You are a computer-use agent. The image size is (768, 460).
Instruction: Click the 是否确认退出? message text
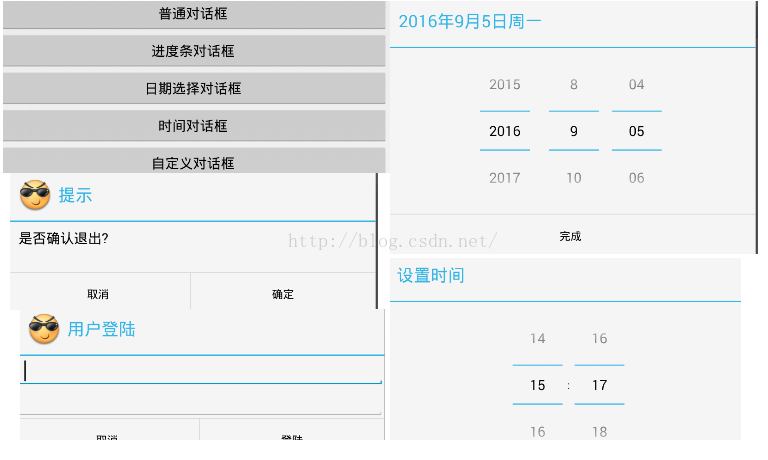point(64,239)
